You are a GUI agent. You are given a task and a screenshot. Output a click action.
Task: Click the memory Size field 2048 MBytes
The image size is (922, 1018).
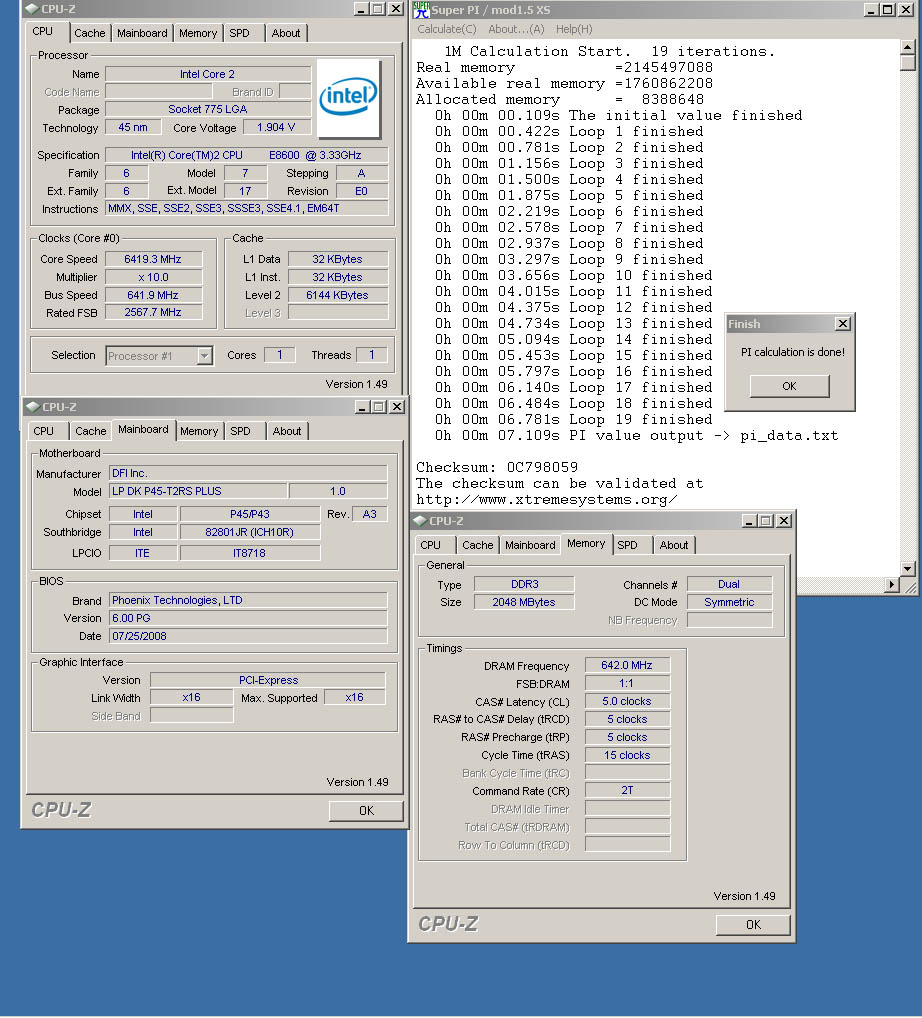524,602
